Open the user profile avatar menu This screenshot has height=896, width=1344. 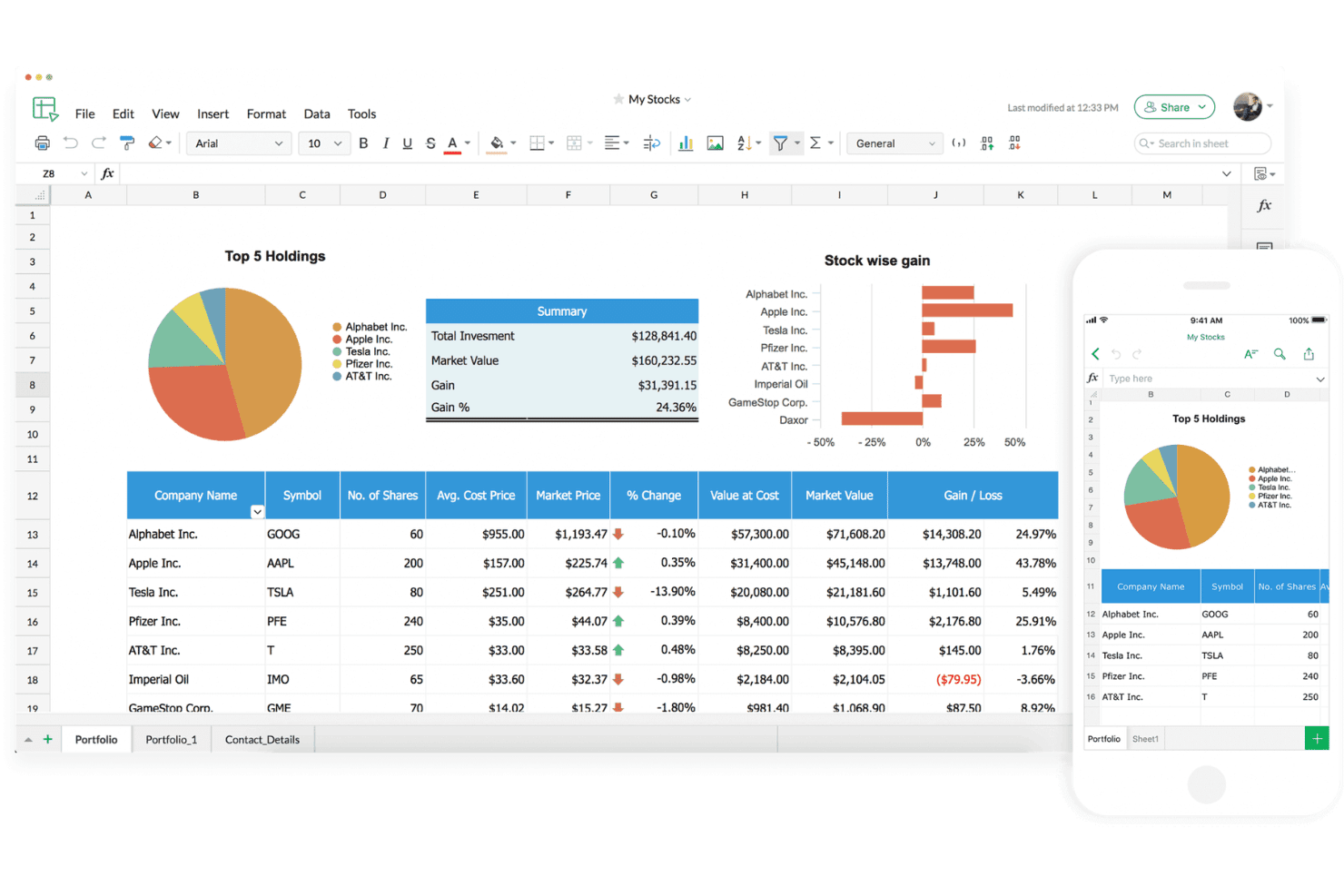pos(1249,106)
